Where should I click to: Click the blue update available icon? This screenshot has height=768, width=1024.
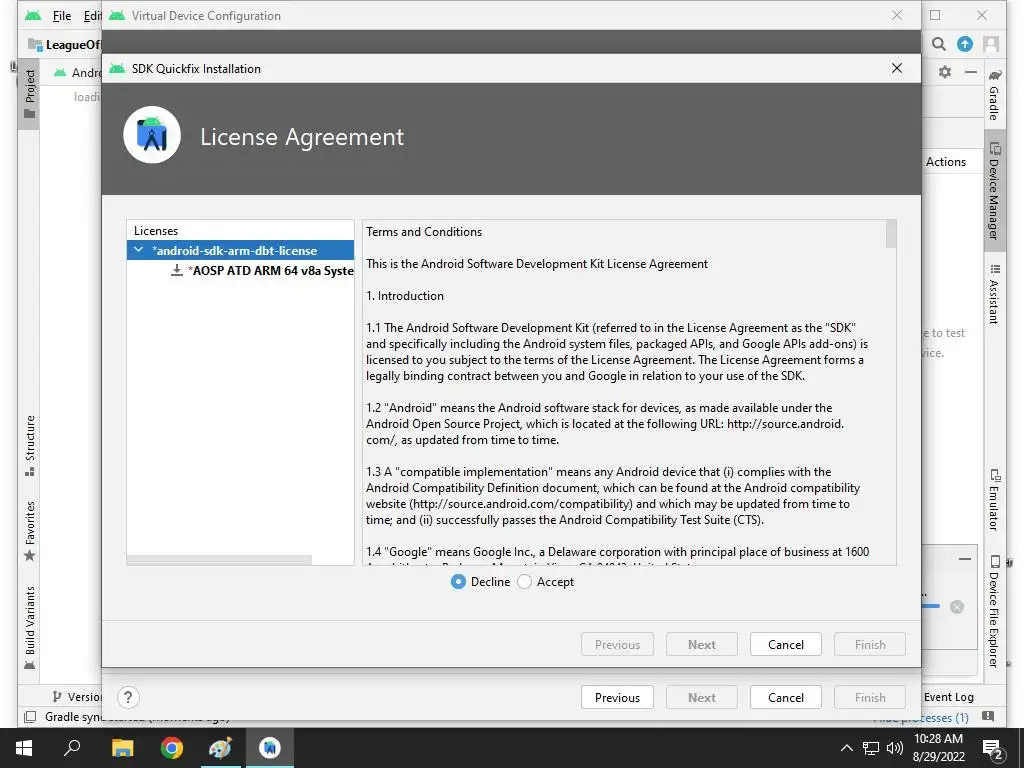click(x=965, y=44)
